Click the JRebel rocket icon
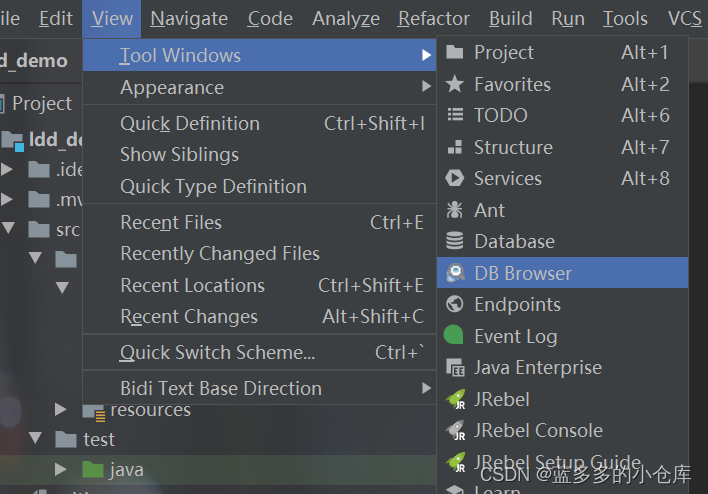 (456, 399)
